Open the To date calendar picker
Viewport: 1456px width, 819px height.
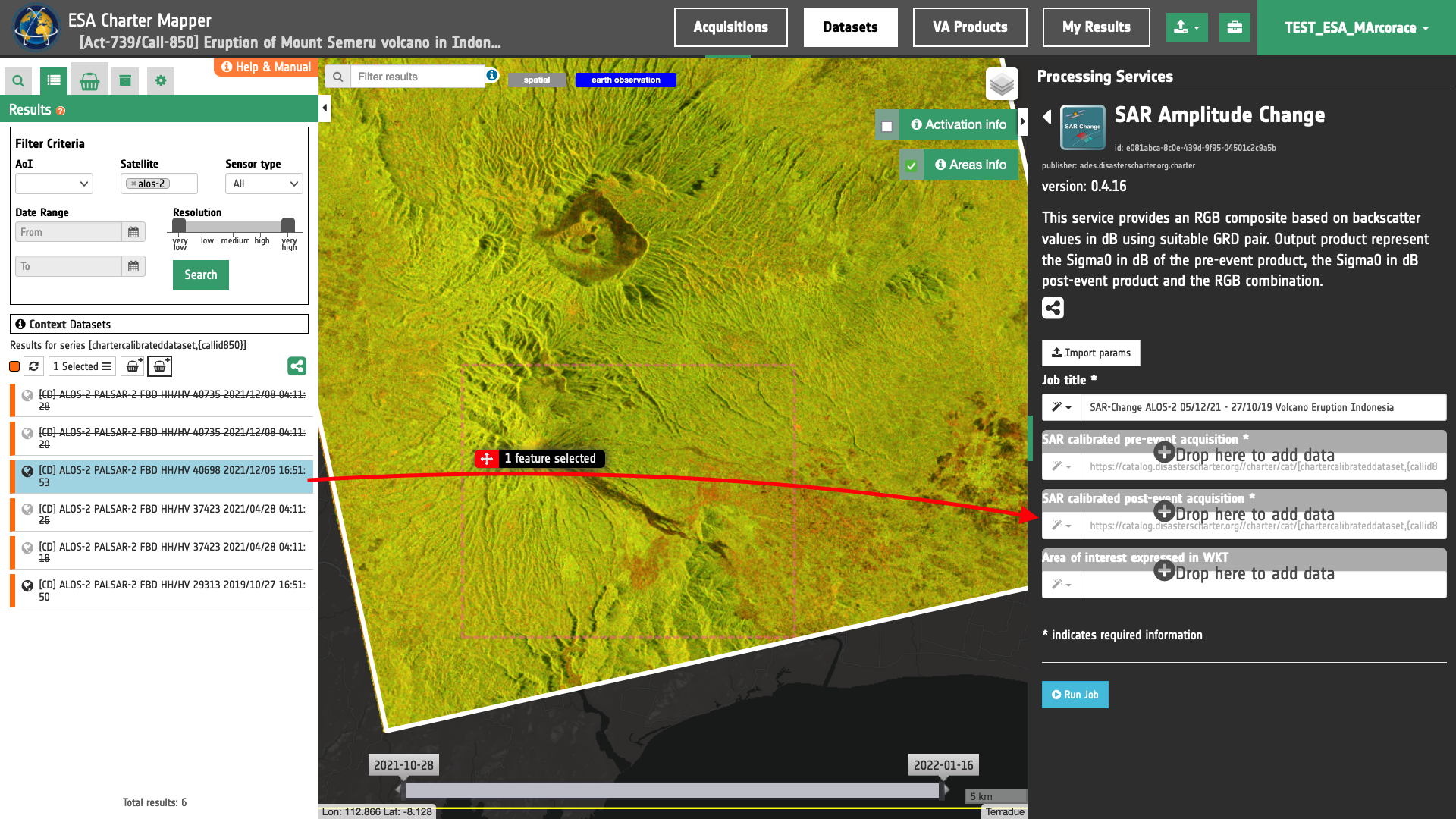pyautogui.click(x=133, y=266)
